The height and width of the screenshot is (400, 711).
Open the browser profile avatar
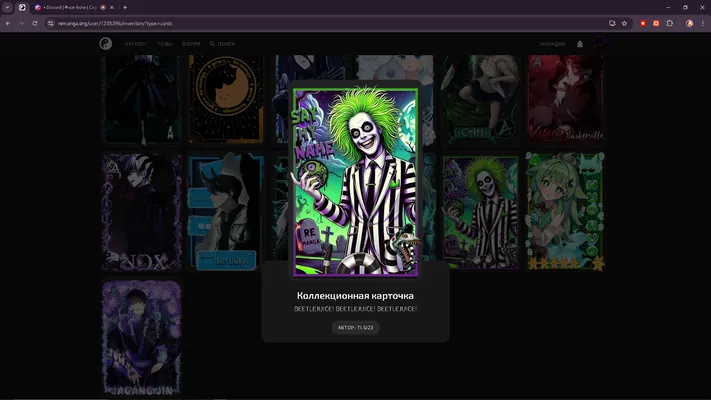click(x=689, y=23)
